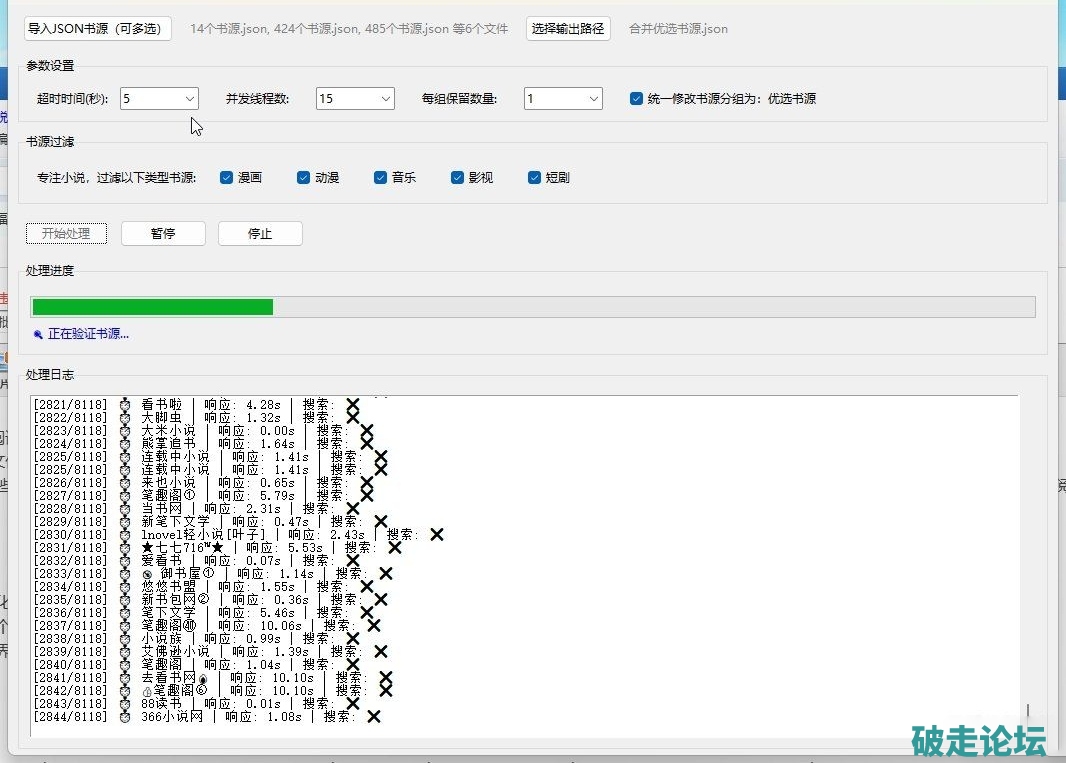Viewport: 1066px width, 763px height.
Task: Click the X mark on 艾佛逊小说 row
Action: point(380,651)
